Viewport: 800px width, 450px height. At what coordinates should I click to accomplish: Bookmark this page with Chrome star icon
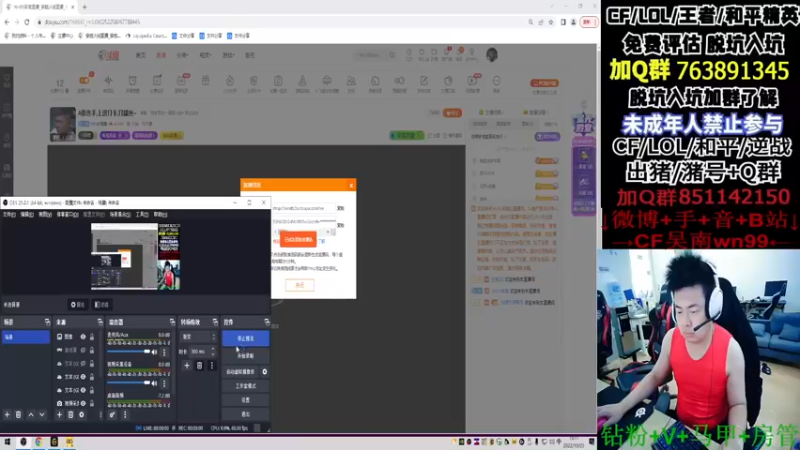pyautogui.click(x=551, y=22)
